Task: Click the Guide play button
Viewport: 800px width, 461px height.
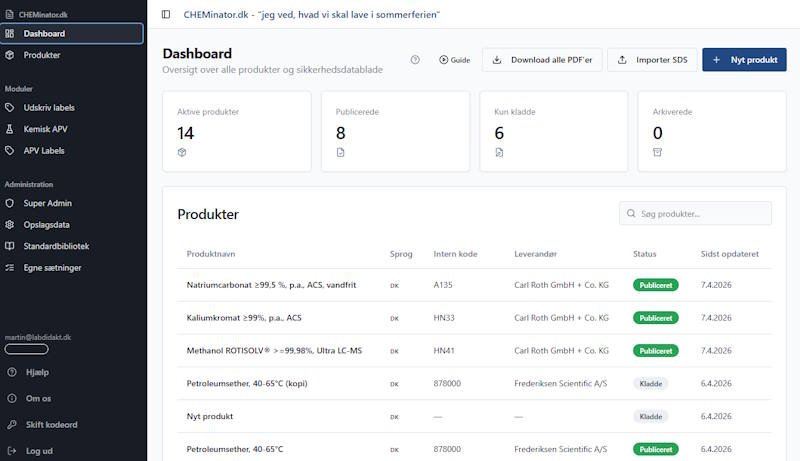Action: pos(454,60)
